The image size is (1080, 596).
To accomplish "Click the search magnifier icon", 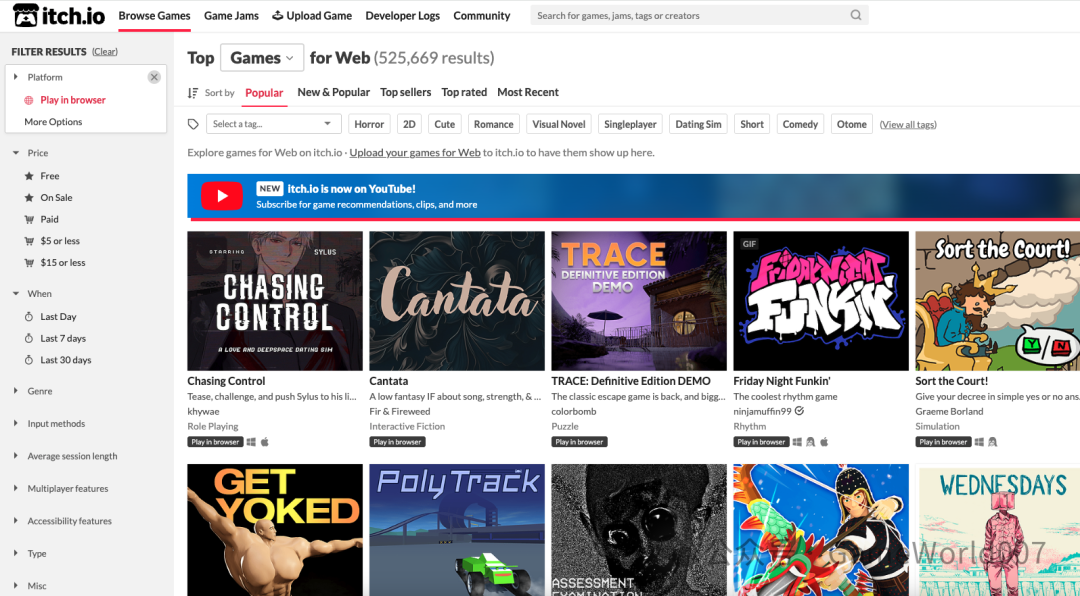I will [855, 15].
